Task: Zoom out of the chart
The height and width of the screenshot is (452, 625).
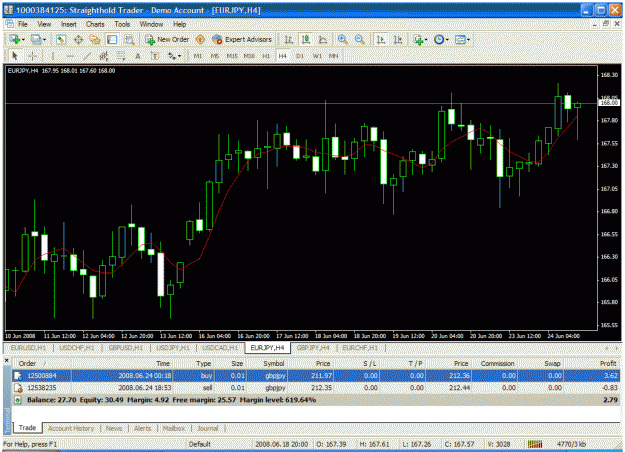Action: [x=360, y=39]
